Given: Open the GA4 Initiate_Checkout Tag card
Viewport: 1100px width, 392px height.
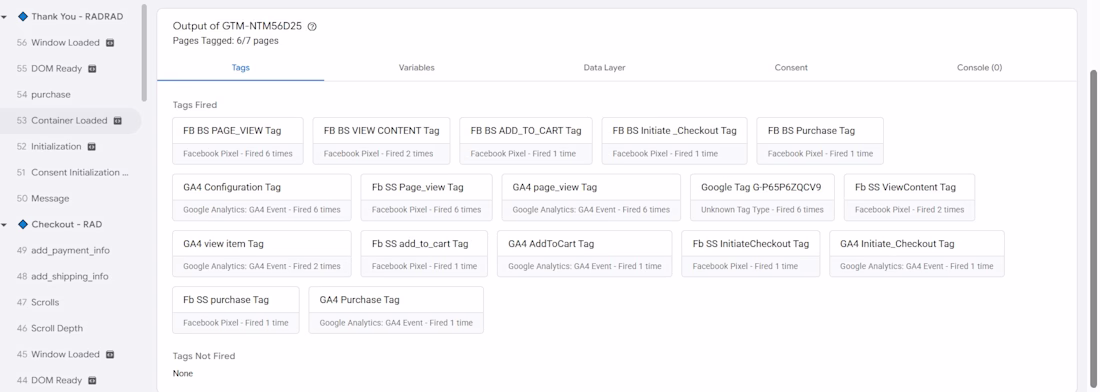Looking at the screenshot, I should [917, 254].
